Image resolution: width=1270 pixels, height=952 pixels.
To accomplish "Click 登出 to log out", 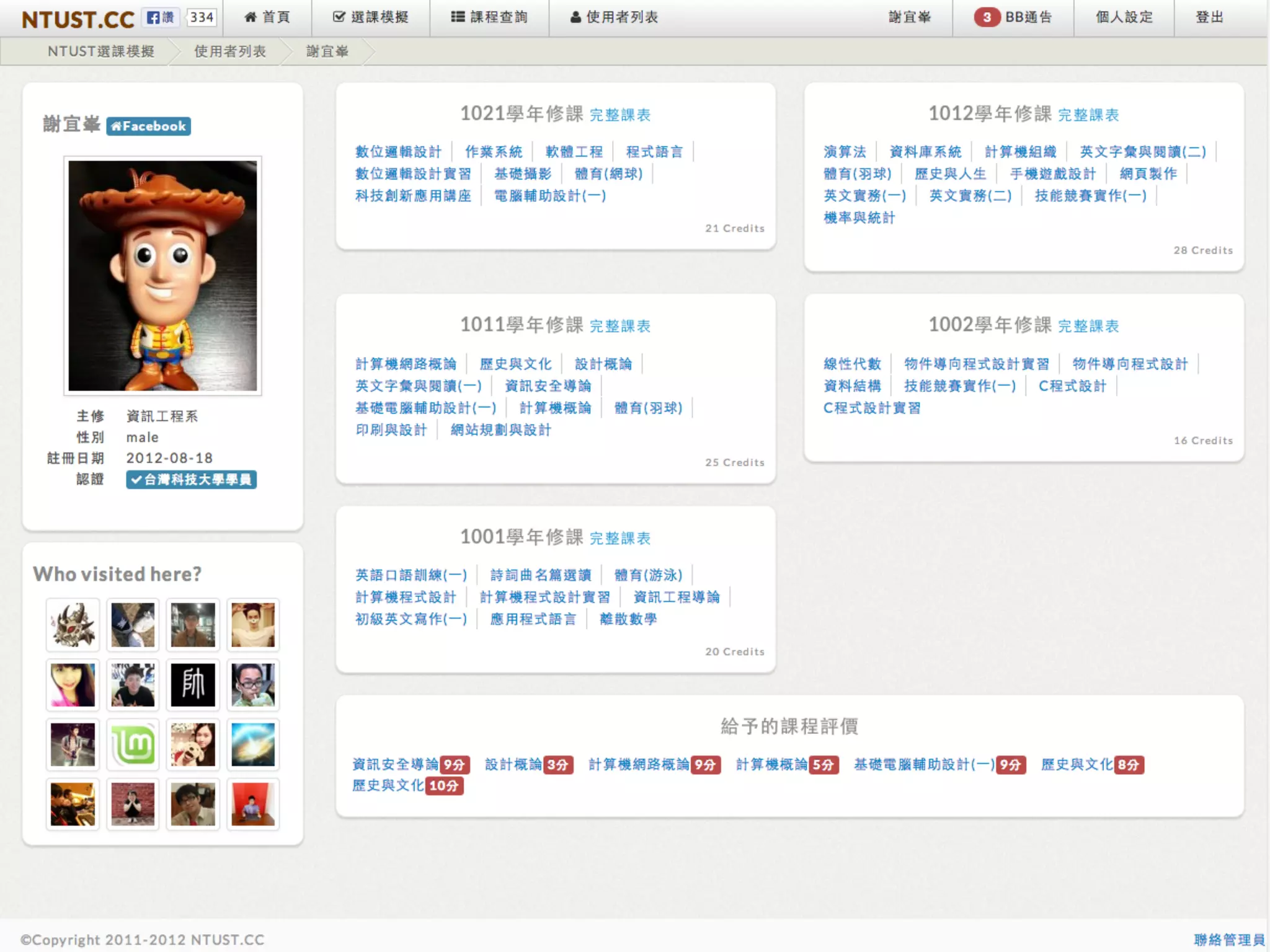I will 1209,17.
